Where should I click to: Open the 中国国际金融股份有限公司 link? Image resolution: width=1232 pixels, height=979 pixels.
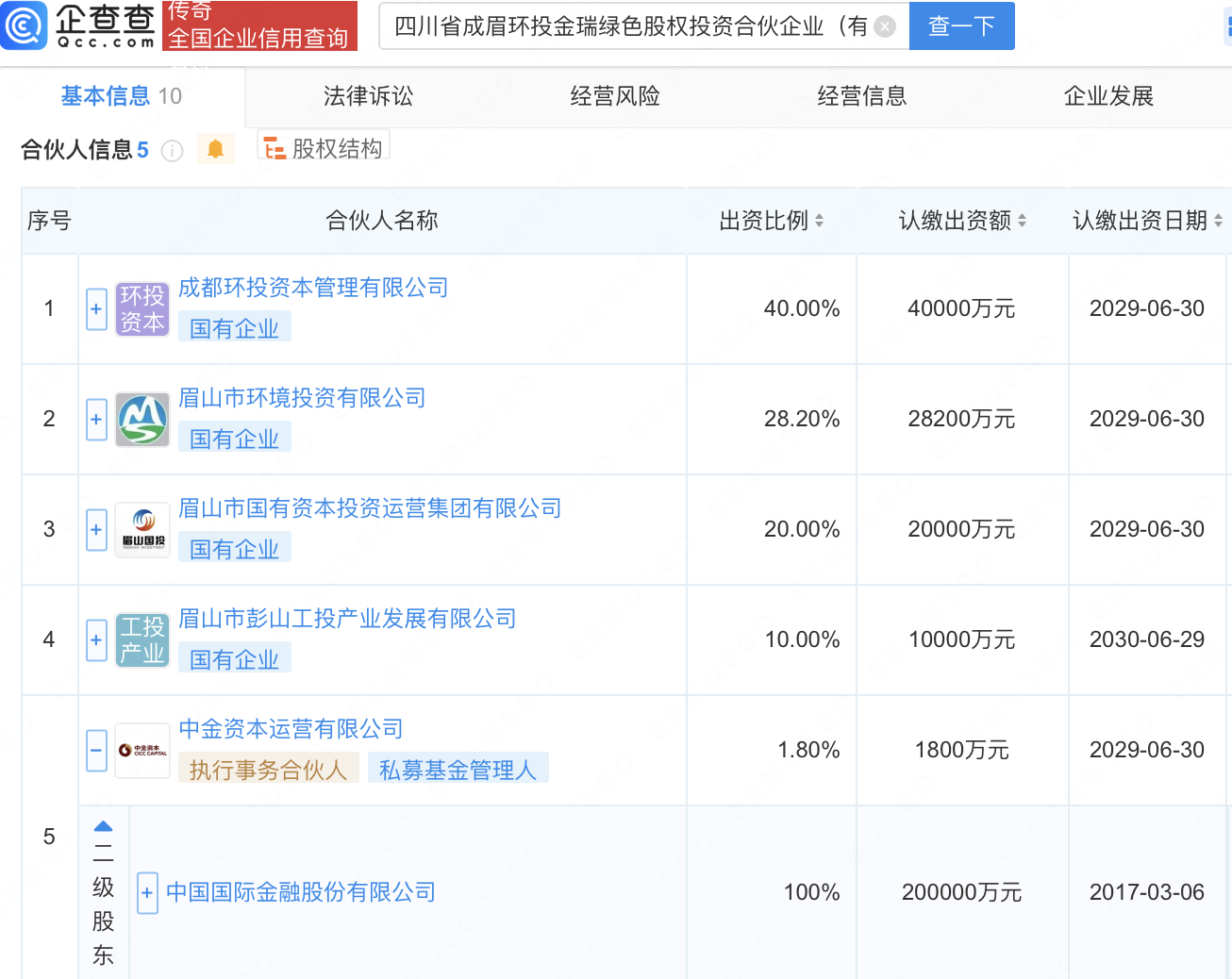click(301, 892)
